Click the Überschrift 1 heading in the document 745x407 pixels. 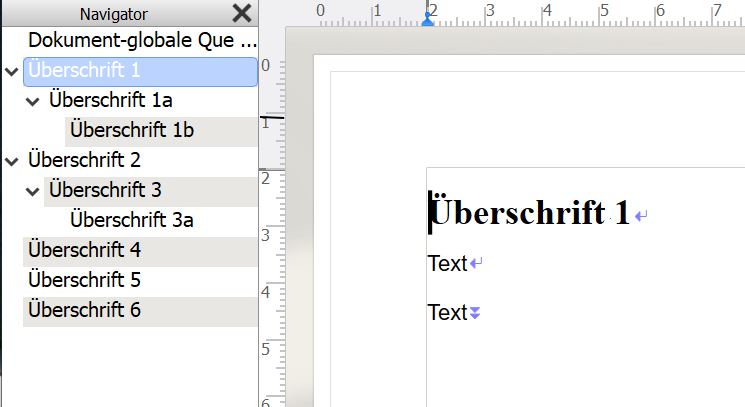coord(530,213)
